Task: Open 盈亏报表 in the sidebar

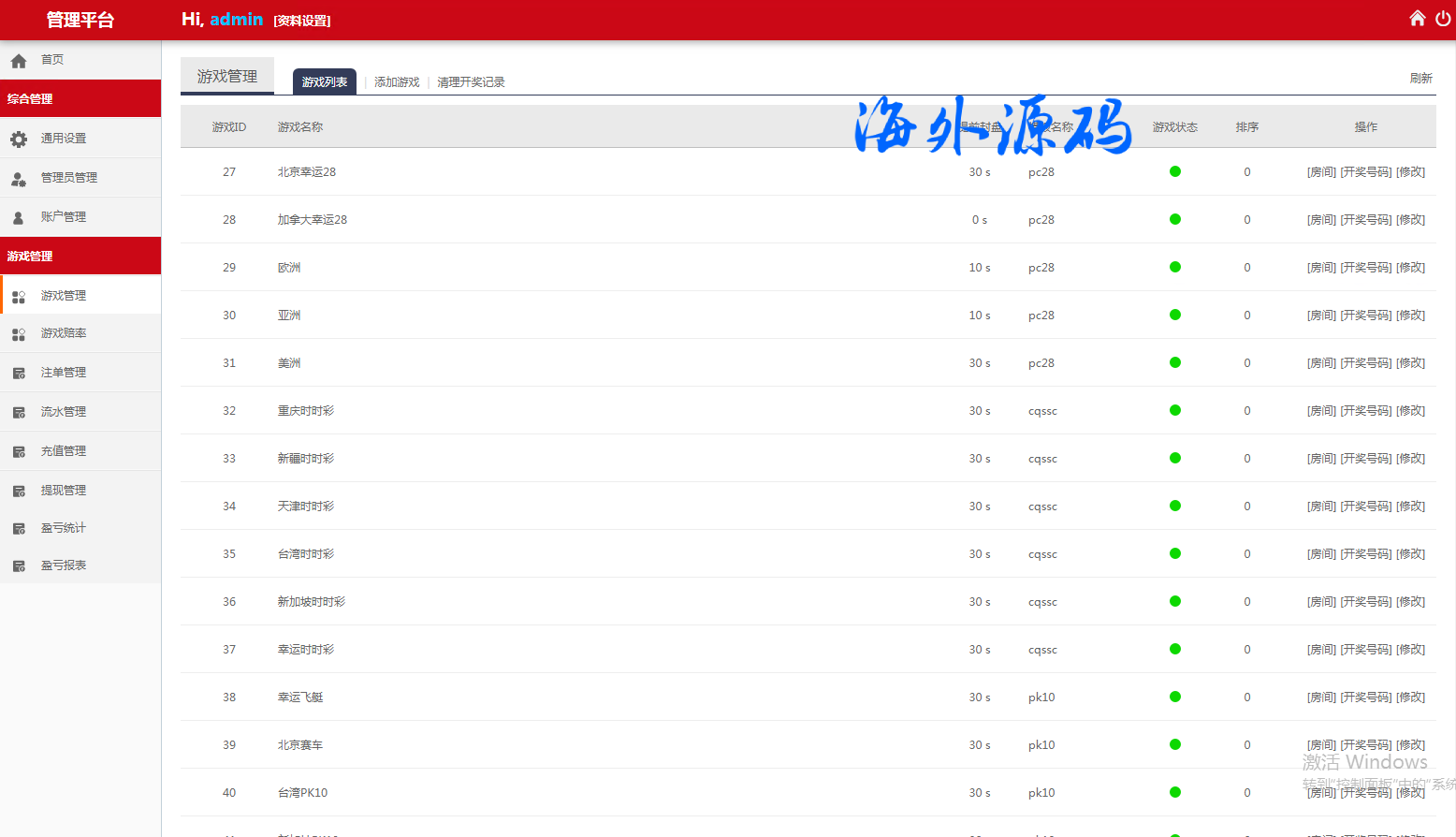Action: click(64, 565)
